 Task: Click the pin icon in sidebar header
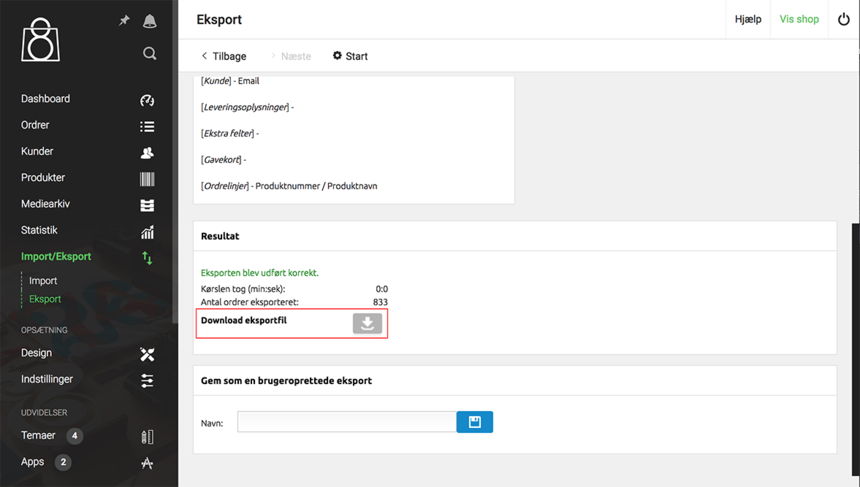point(124,20)
